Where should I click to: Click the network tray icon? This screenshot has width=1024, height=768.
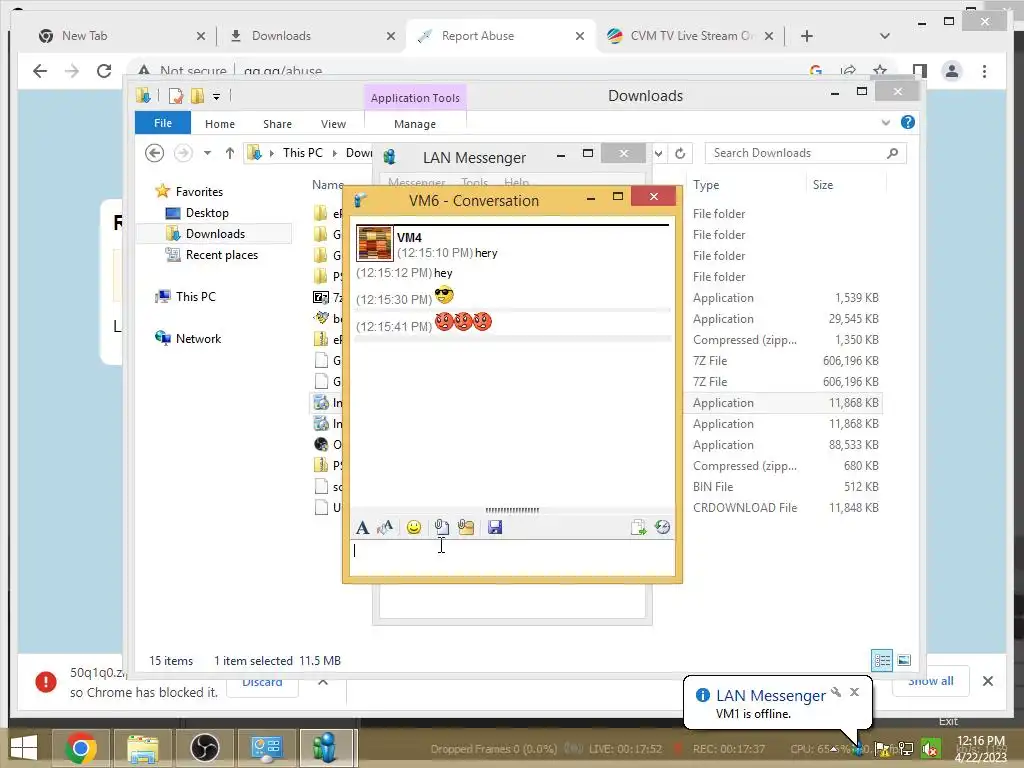(906, 749)
